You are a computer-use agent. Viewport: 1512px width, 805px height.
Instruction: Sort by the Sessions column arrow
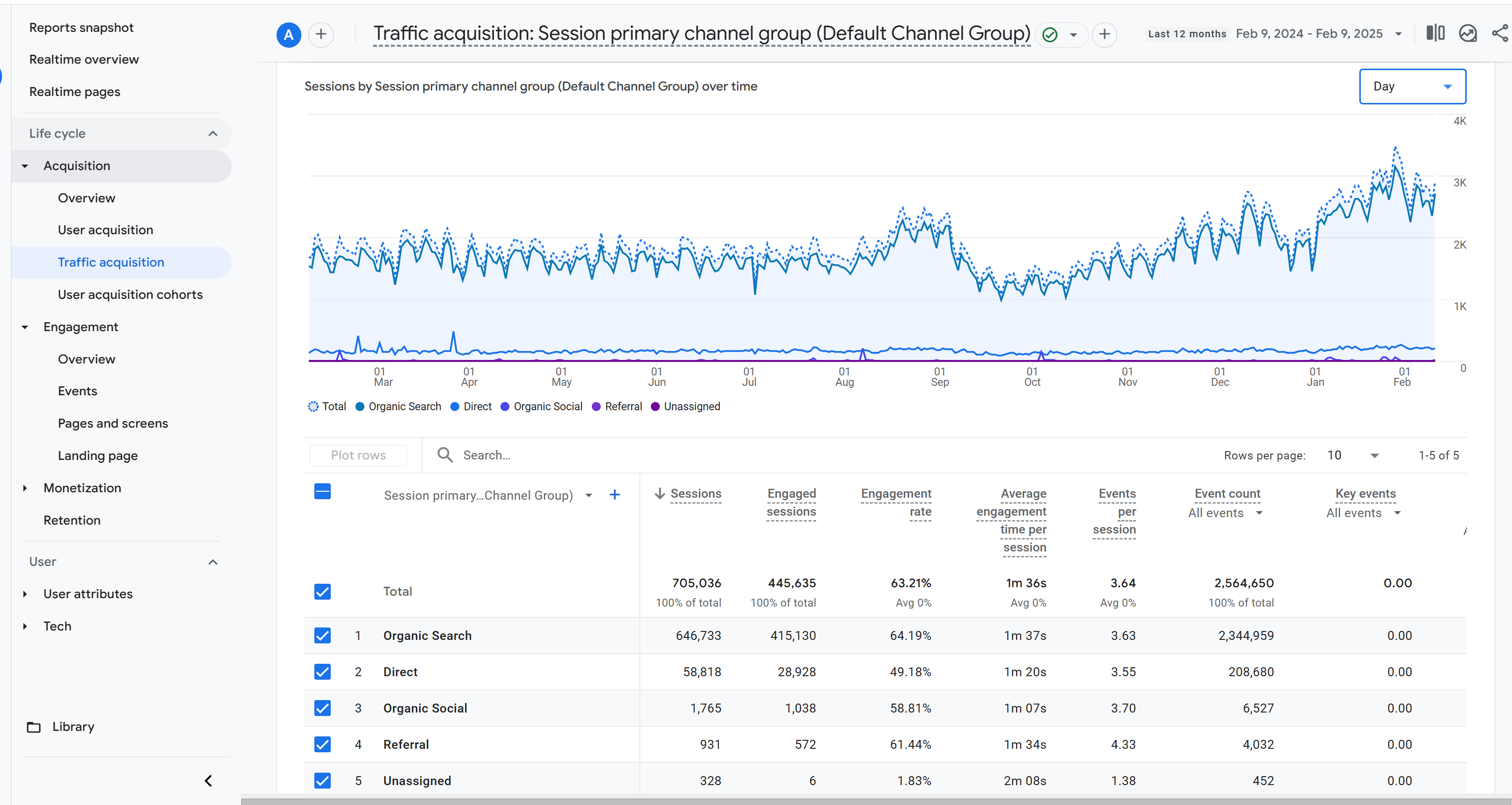pyautogui.click(x=660, y=494)
